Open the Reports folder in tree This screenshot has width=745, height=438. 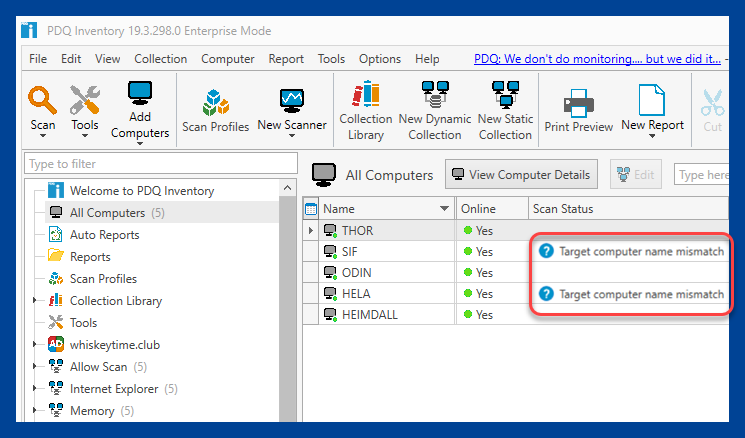tap(90, 257)
